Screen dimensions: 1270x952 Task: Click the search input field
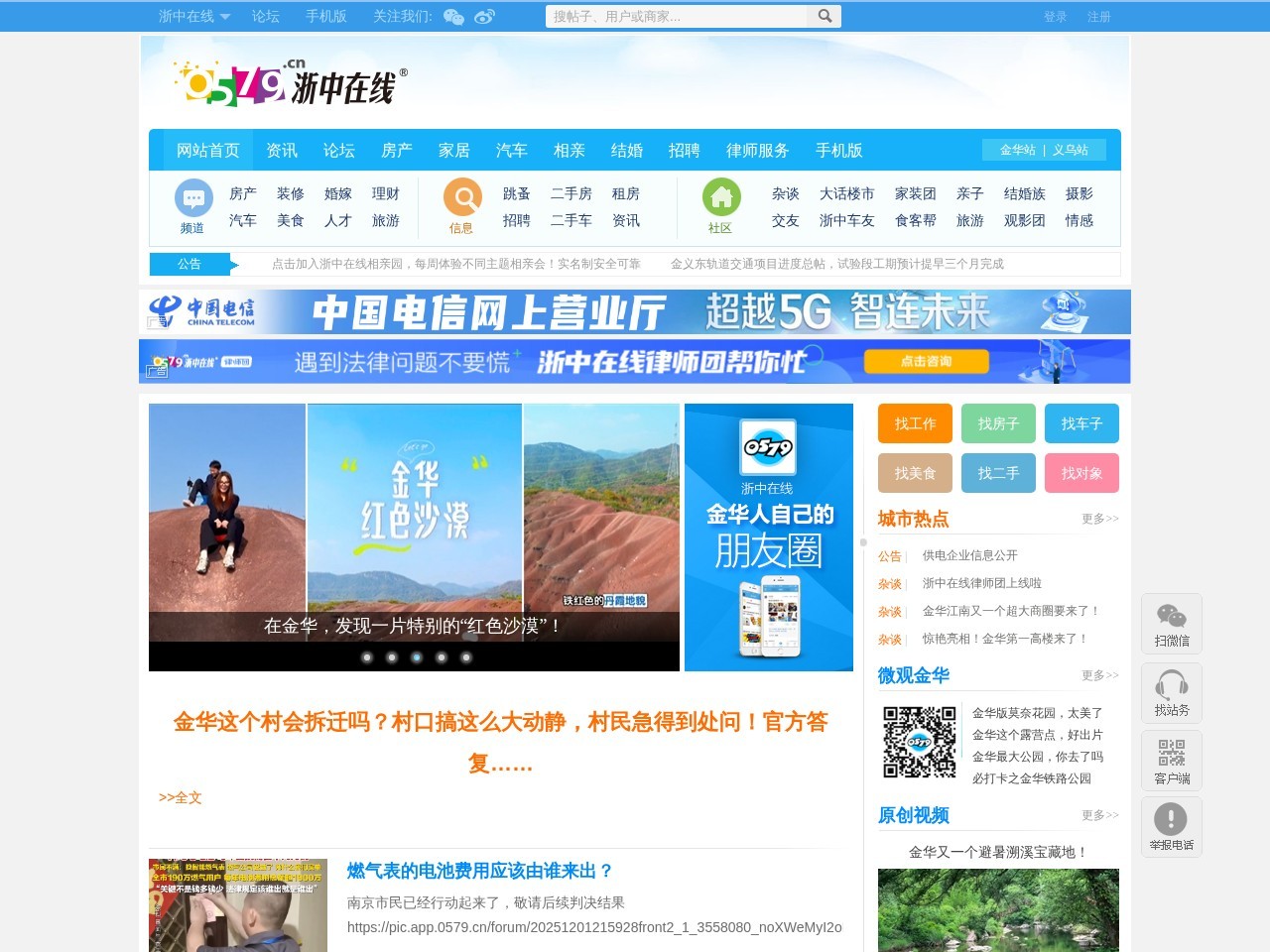coord(675,16)
